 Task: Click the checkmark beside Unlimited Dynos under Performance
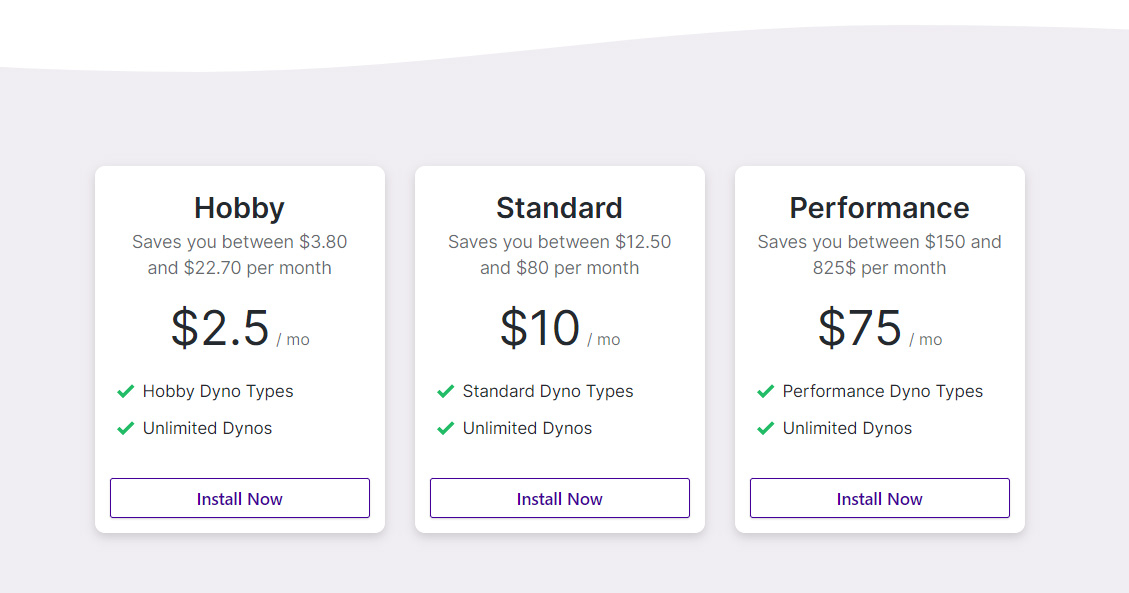pos(766,428)
